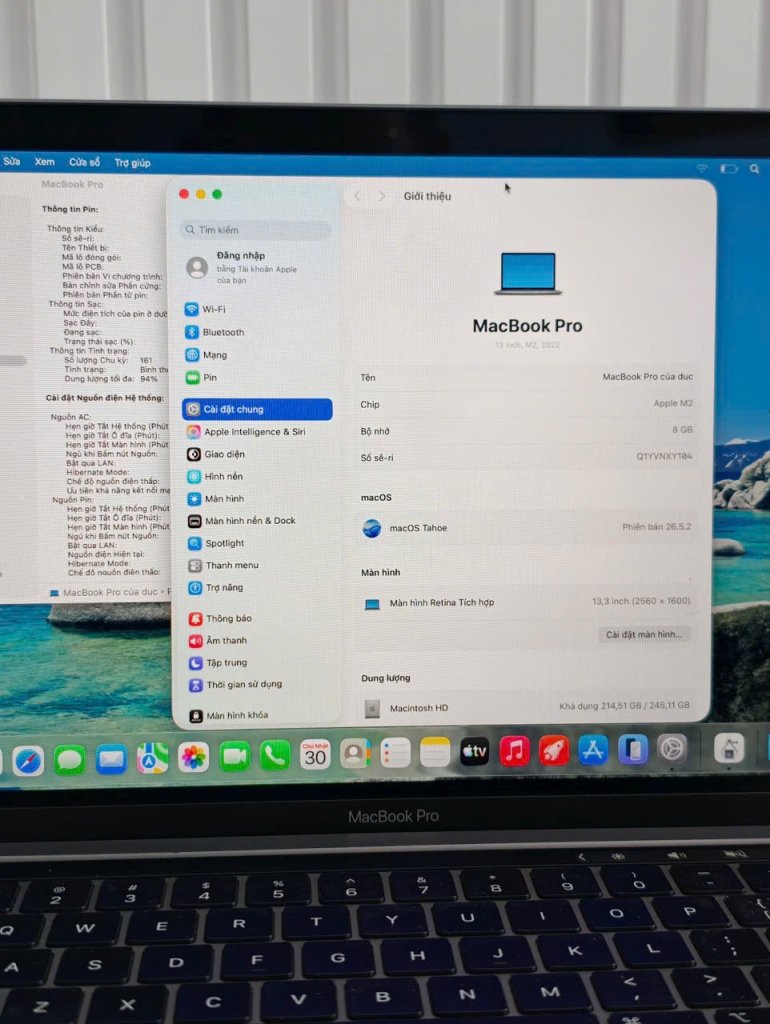
Task: Open Music from the Dock
Action: [x=515, y=750]
